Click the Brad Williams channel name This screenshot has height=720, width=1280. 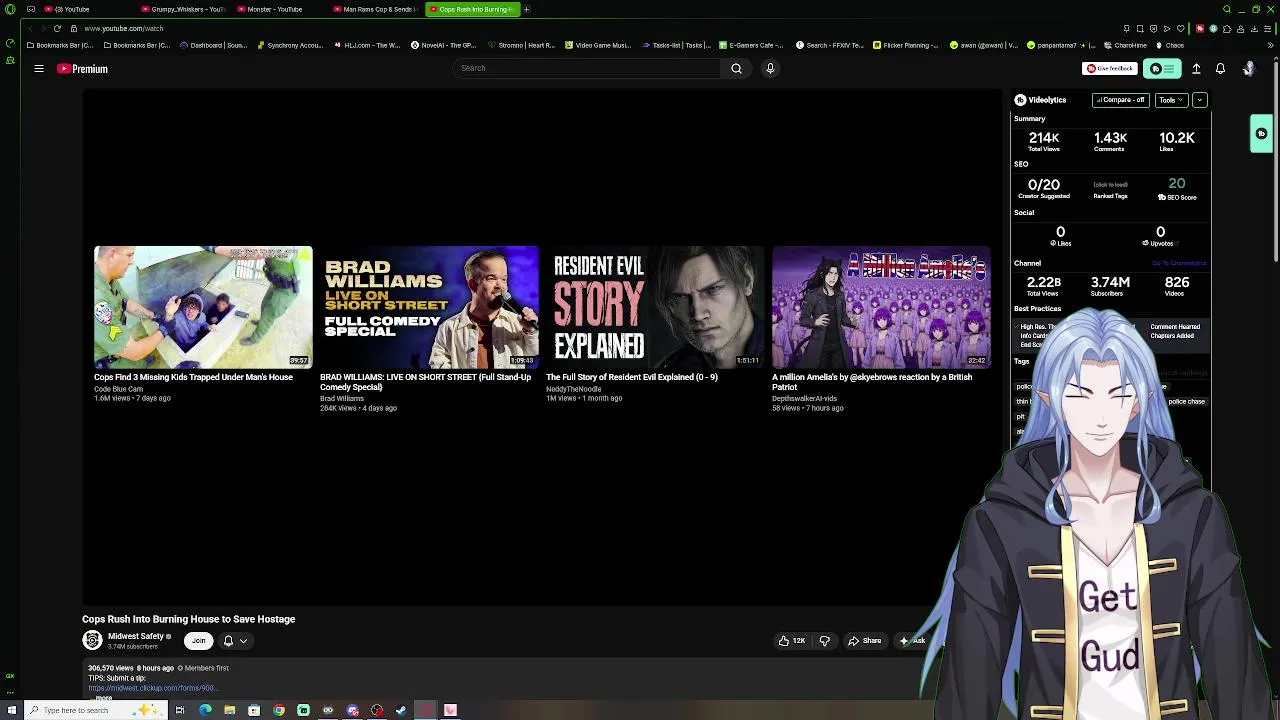click(342, 398)
